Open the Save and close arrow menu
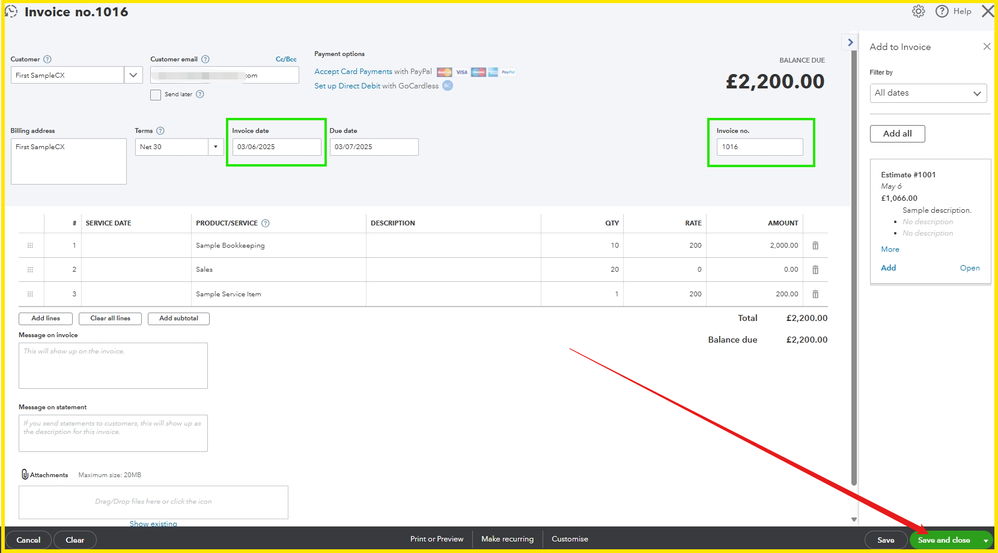Image resolution: width=998 pixels, height=553 pixels. point(985,540)
